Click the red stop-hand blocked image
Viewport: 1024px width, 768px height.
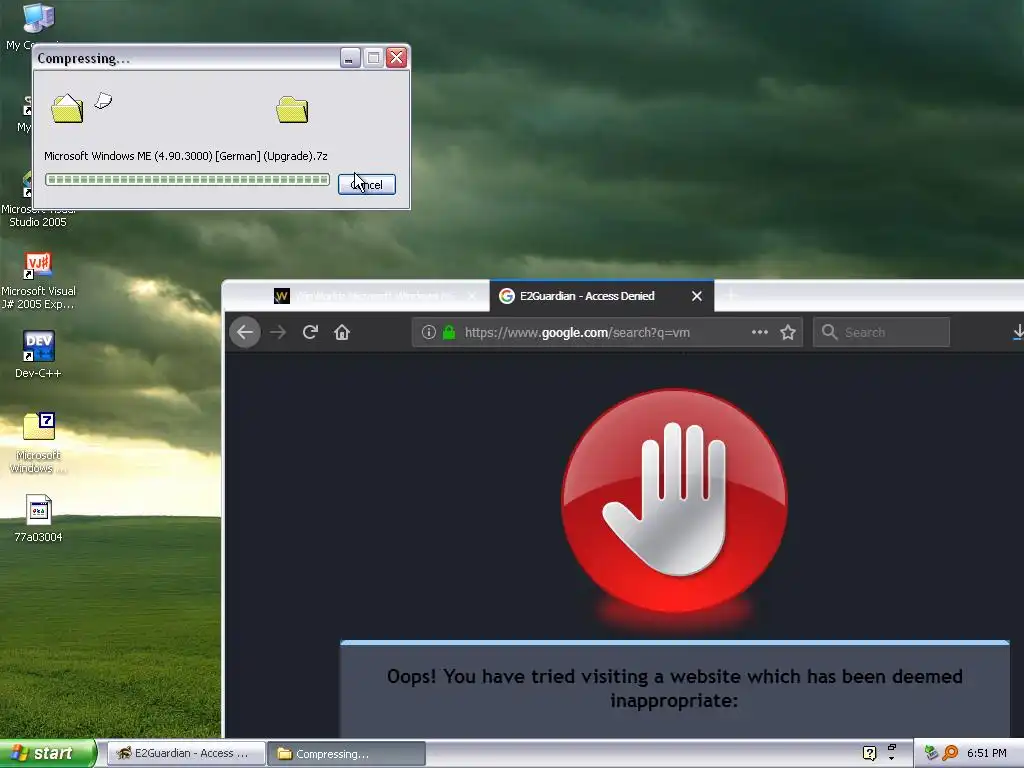coord(675,501)
